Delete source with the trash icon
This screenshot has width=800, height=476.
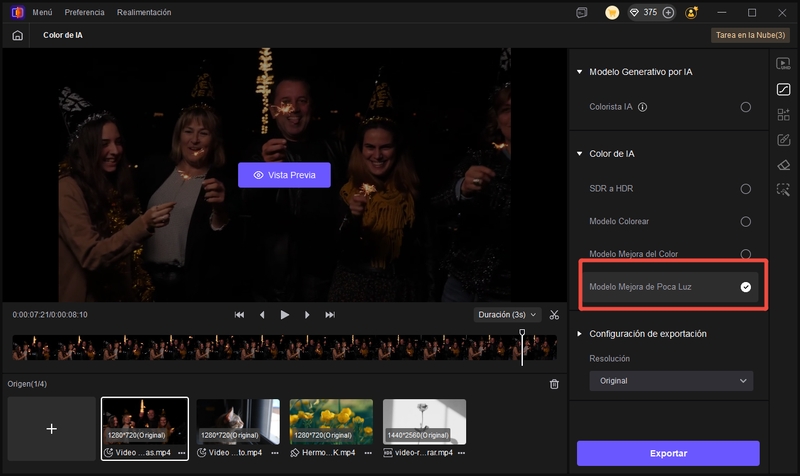[554, 384]
